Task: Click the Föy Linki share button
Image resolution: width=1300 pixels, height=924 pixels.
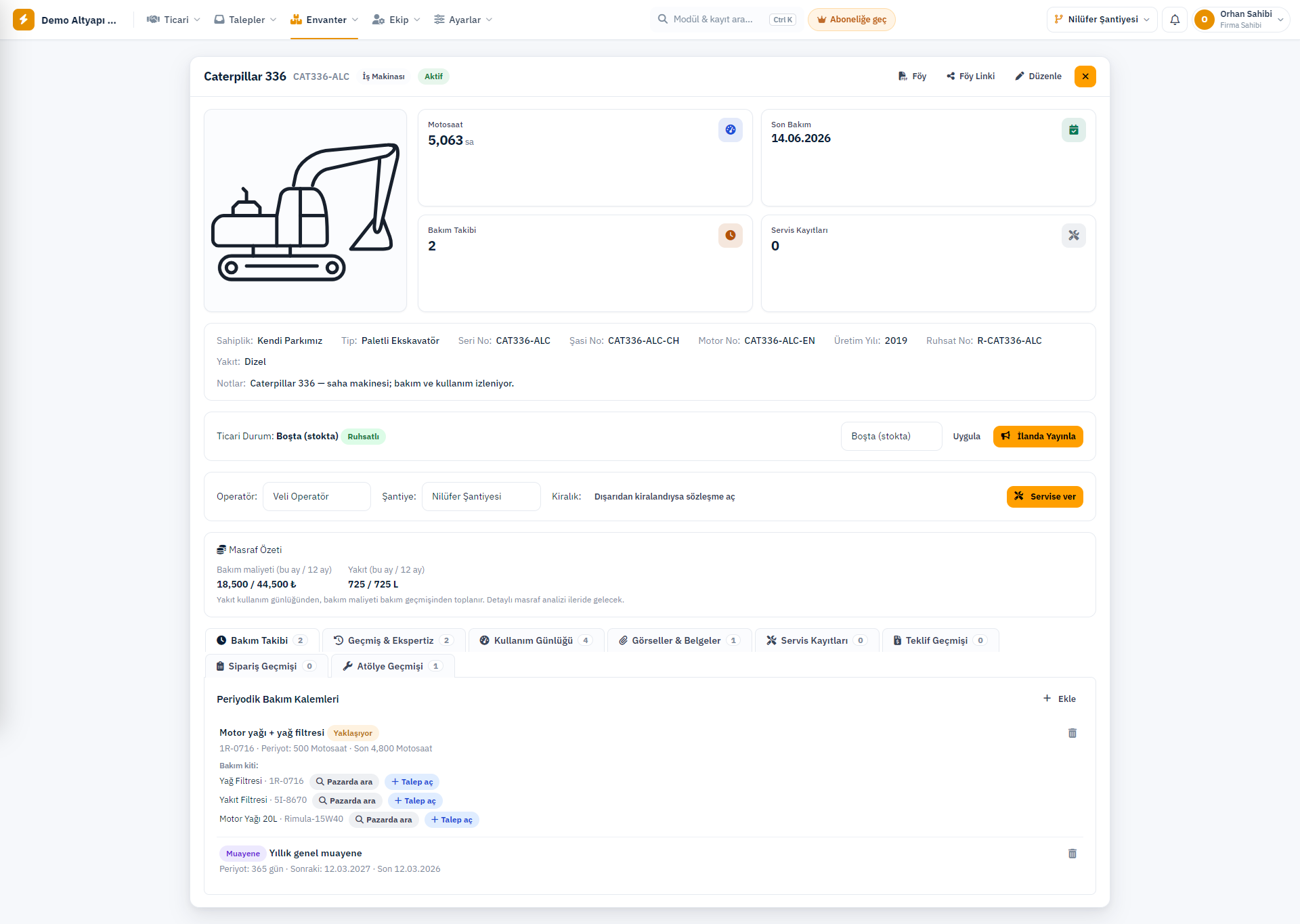Action: [971, 76]
